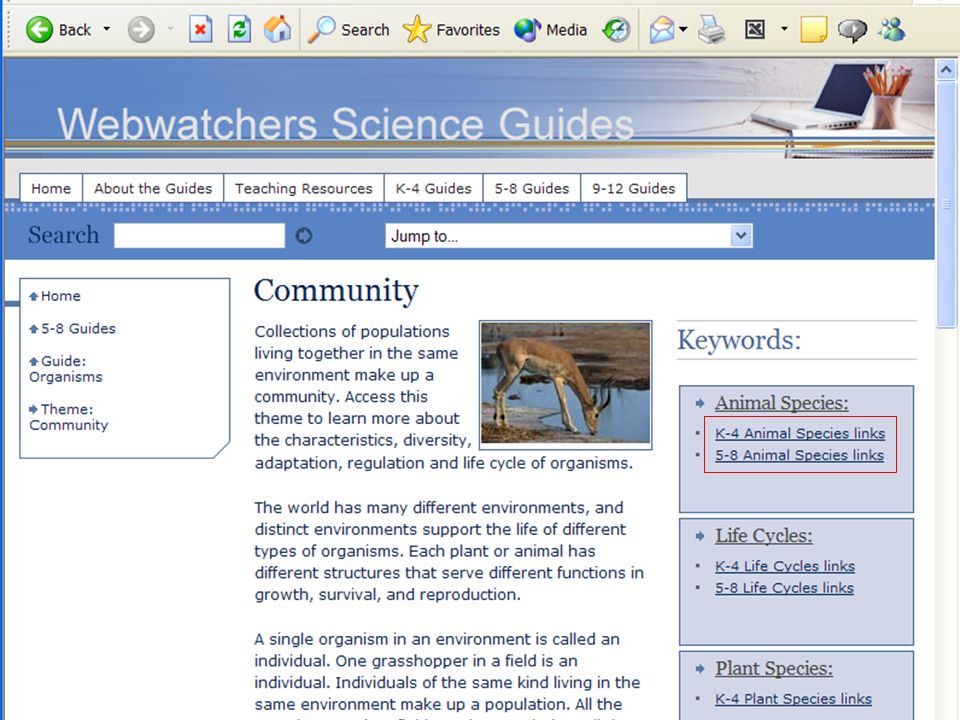The image size is (960, 720).
Task: Open 5-8 Animal Species links
Action: (799, 455)
